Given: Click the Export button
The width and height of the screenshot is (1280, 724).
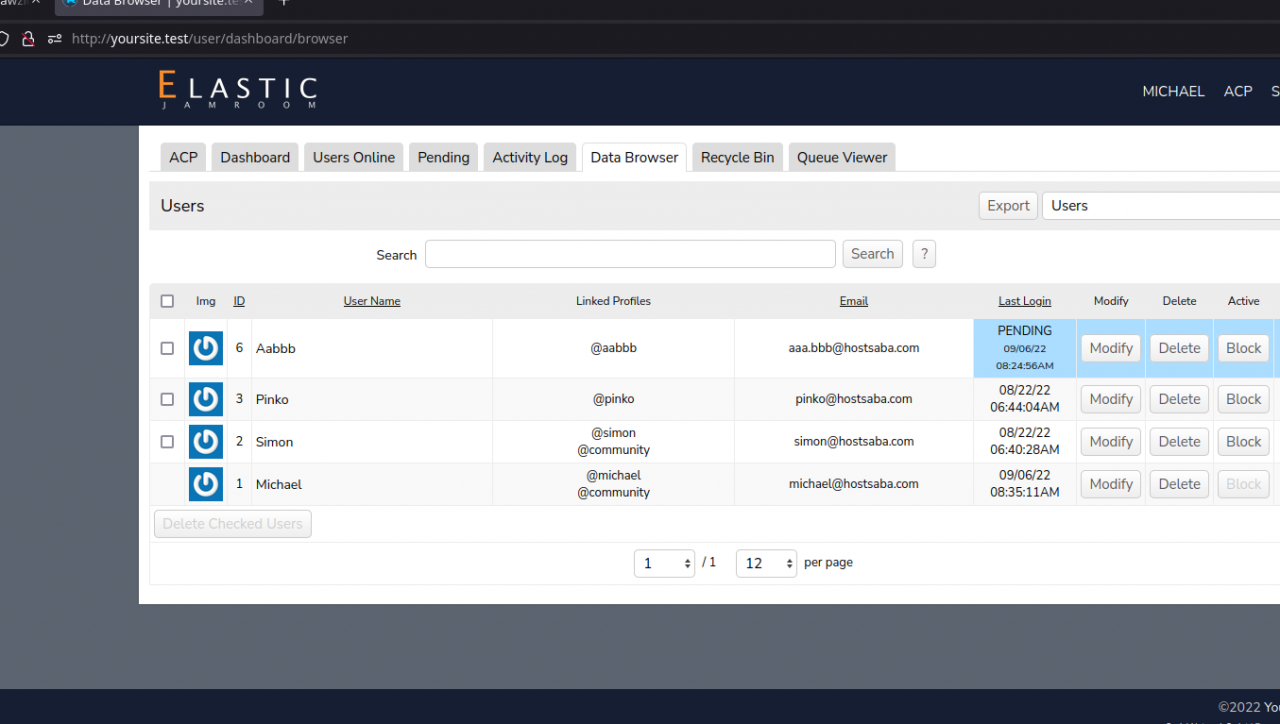Looking at the screenshot, I should (1008, 206).
